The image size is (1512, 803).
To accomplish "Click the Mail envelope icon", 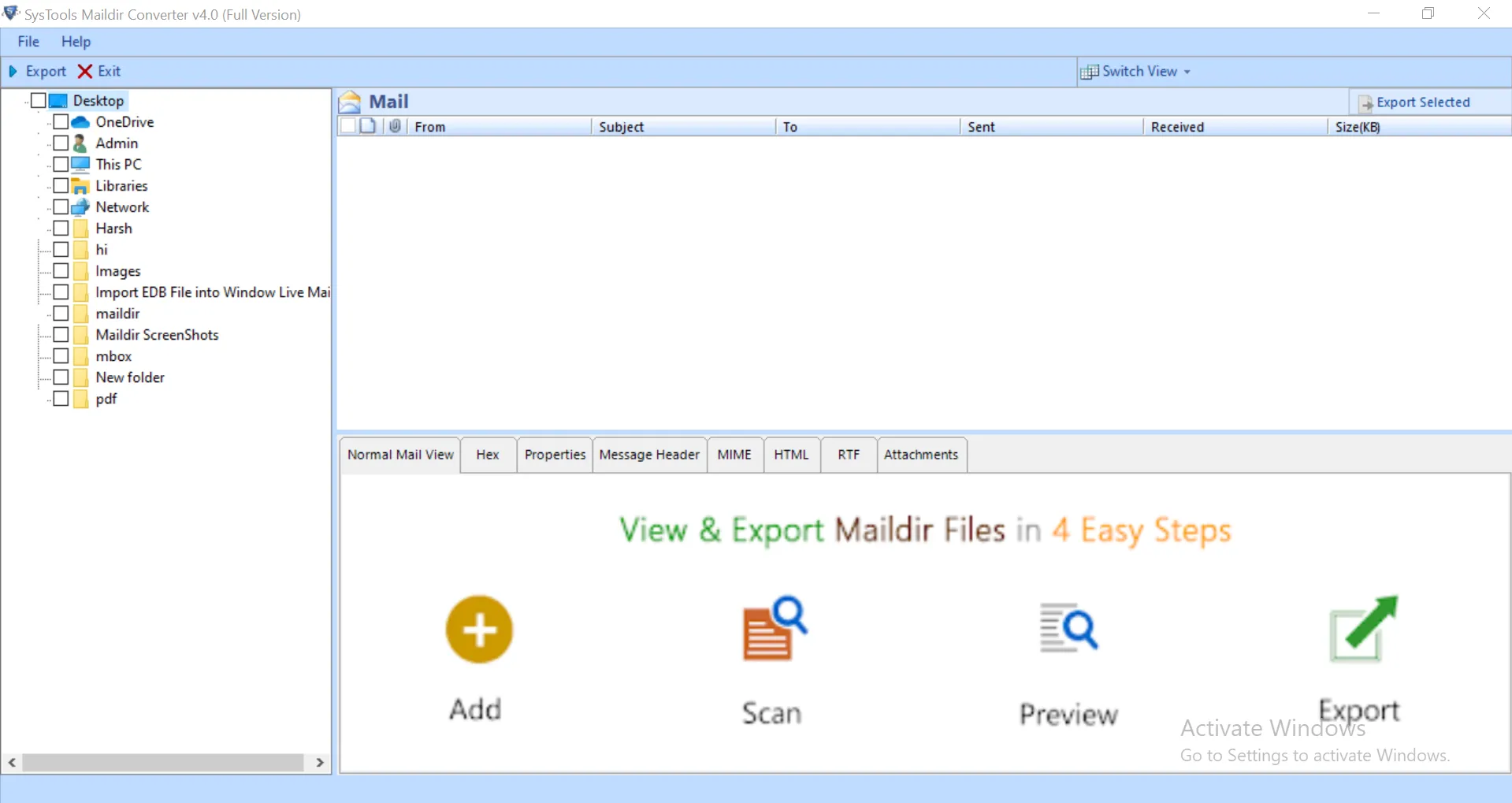I will coord(350,102).
